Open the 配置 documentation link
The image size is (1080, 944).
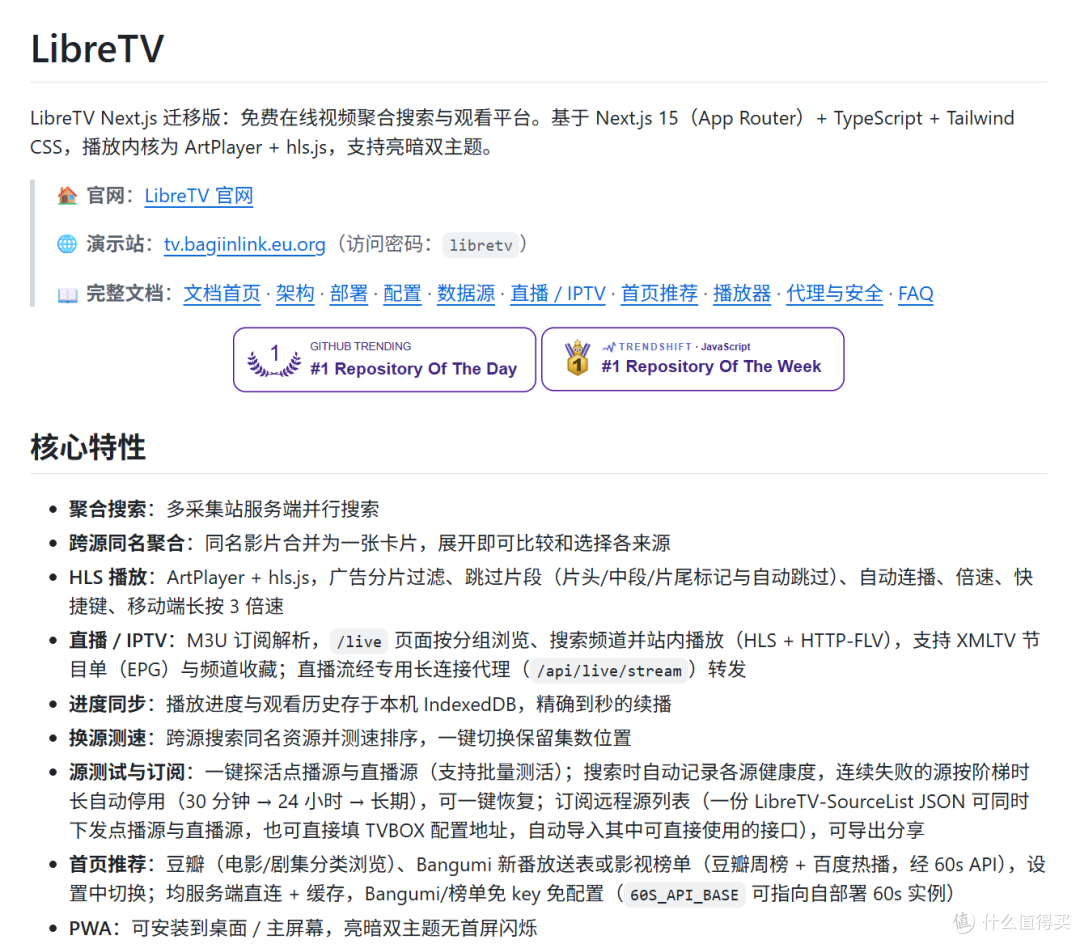(x=402, y=293)
